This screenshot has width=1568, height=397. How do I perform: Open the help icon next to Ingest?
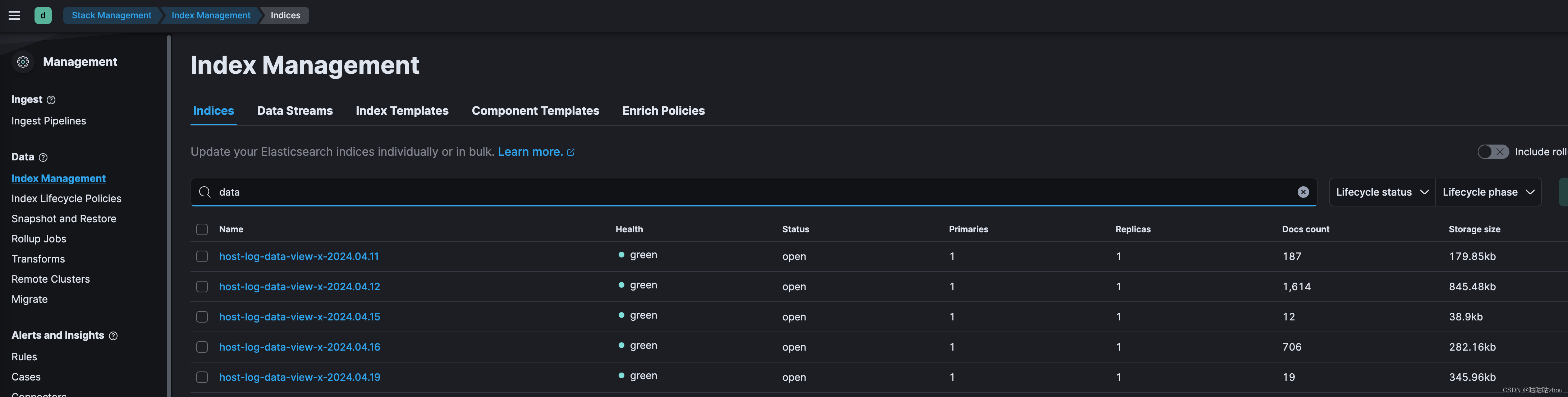(x=51, y=100)
